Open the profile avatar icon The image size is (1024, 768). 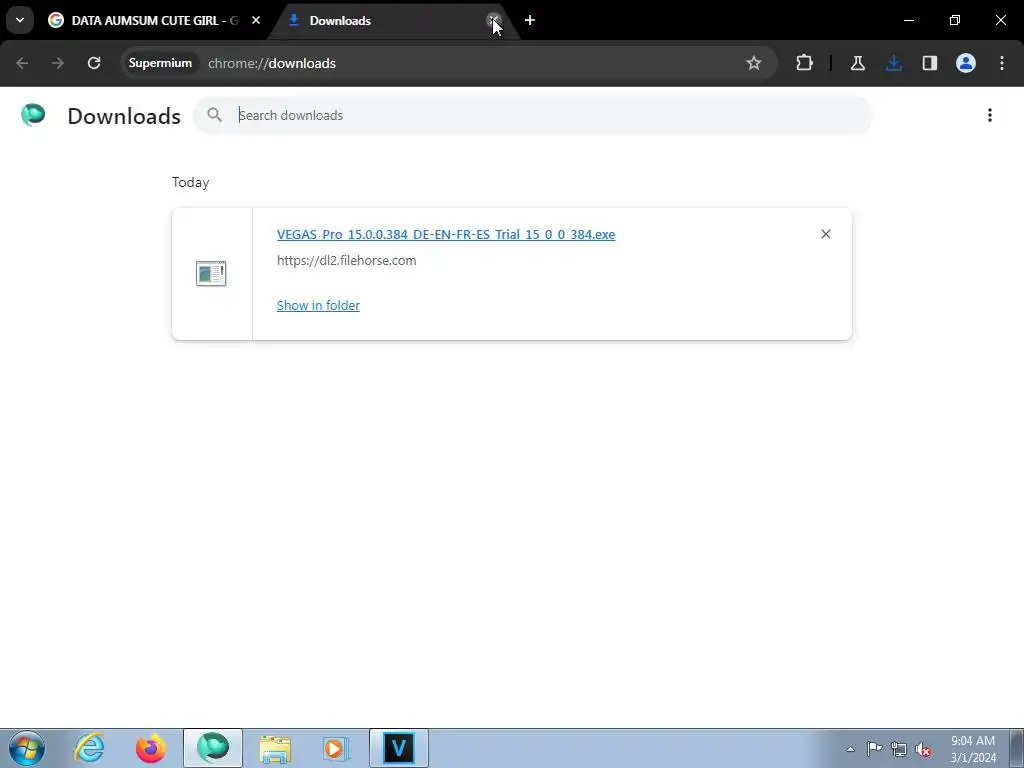click(x=966, y=63)
